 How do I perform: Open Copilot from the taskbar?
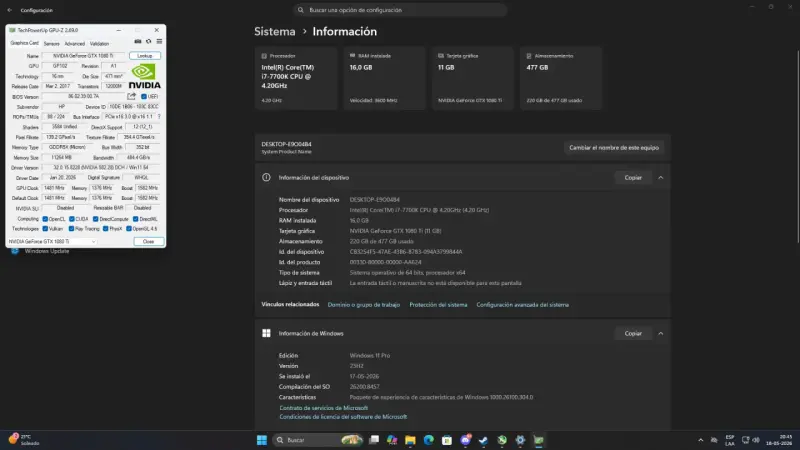[392, 440]
